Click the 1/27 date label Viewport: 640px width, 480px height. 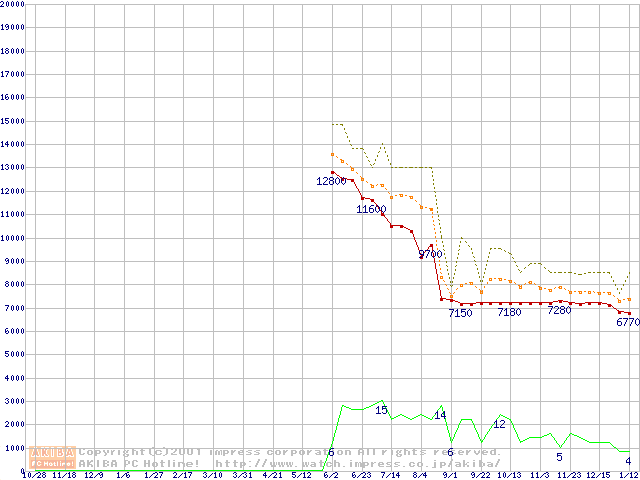pos(154,476)
